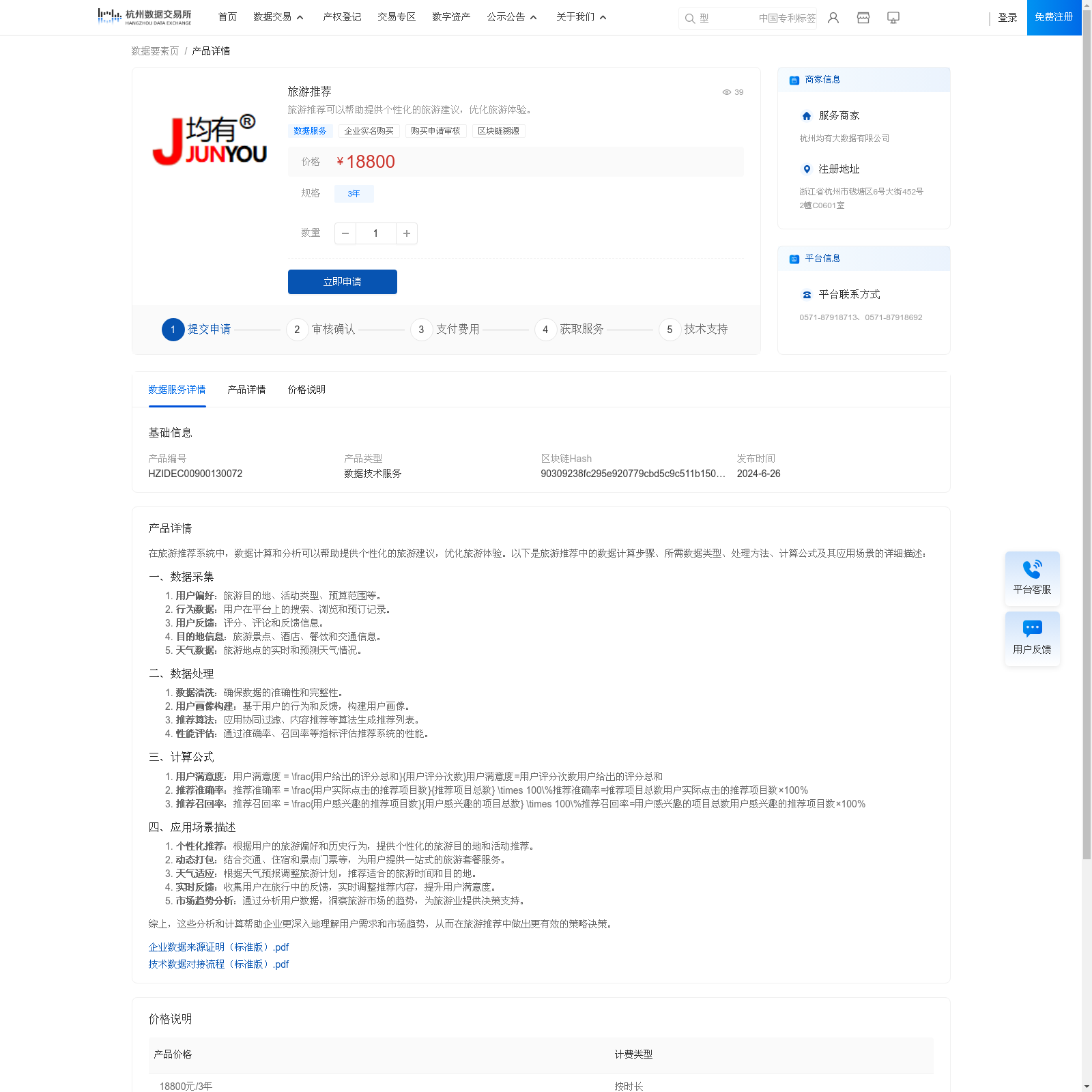Click 18800元/3年 price table cell
The image size is (1092, 1092).
click(186, 1086)
